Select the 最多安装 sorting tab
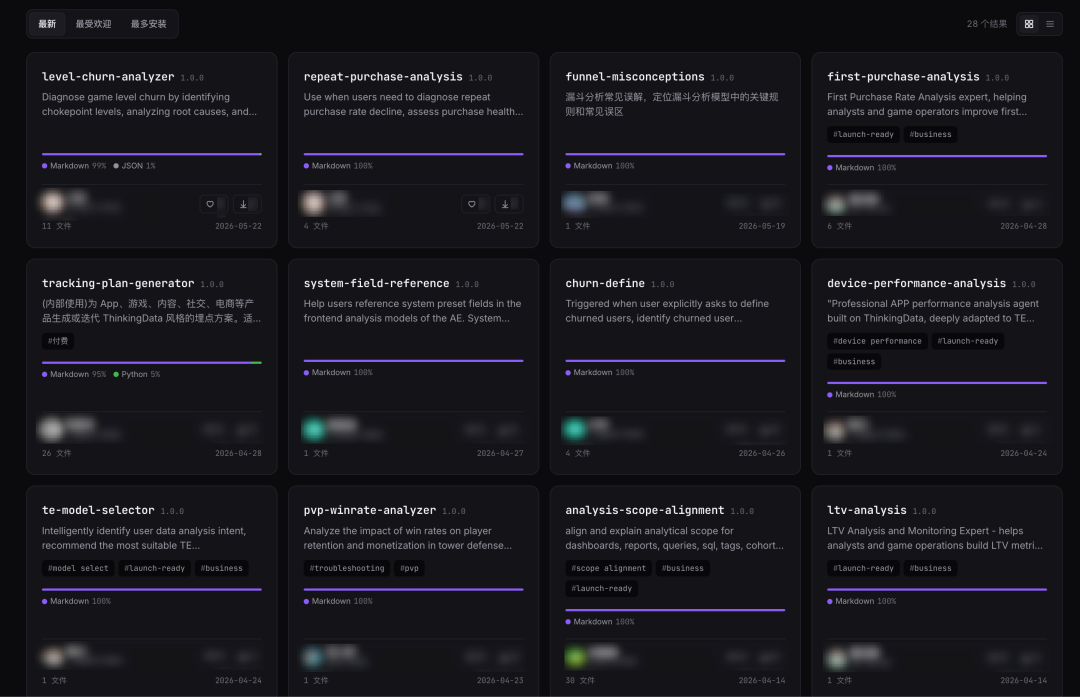1080x697 pixels. tap(149, 24)
